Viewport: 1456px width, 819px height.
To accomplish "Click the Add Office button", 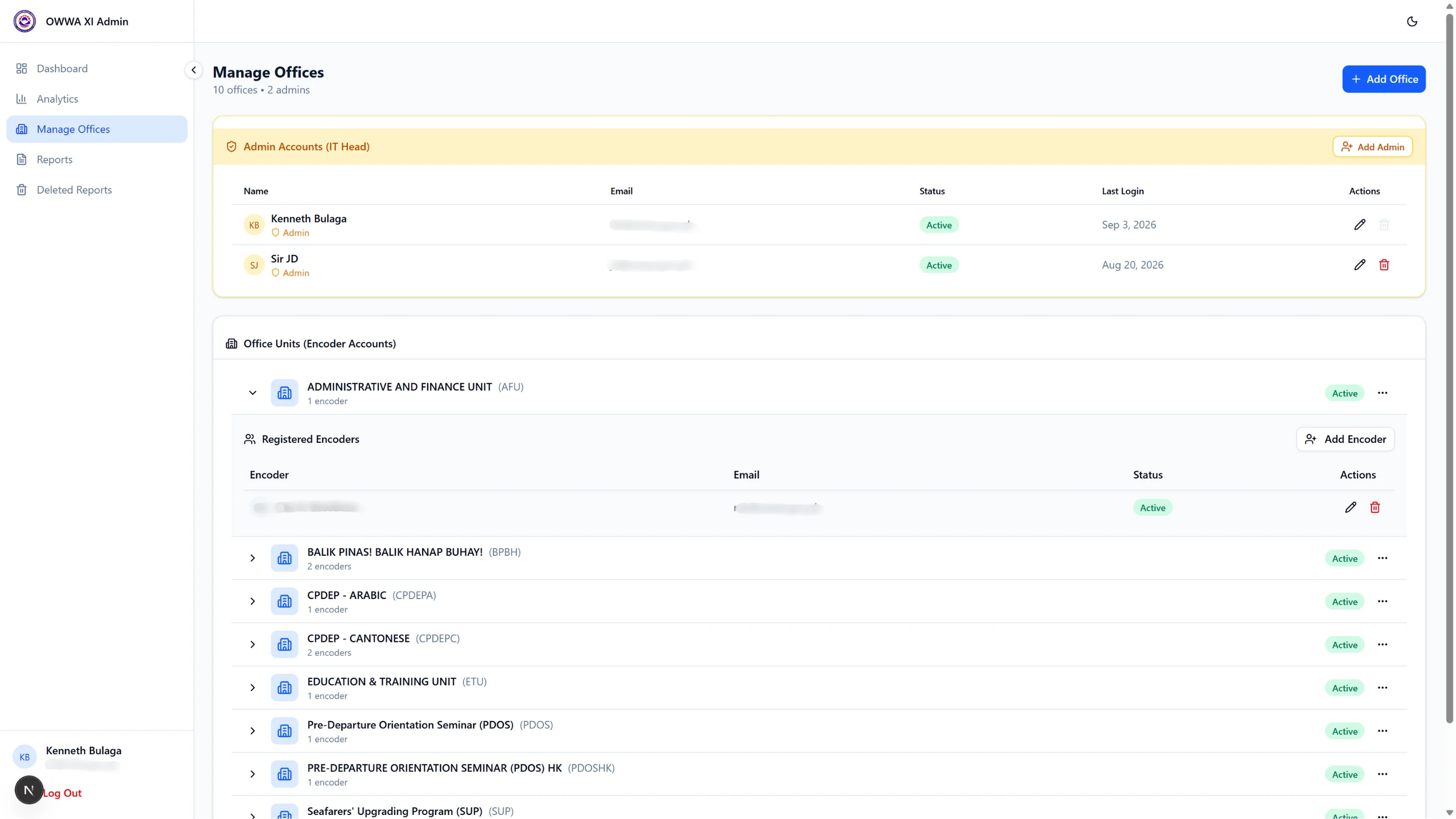I will pos(1384,79).
